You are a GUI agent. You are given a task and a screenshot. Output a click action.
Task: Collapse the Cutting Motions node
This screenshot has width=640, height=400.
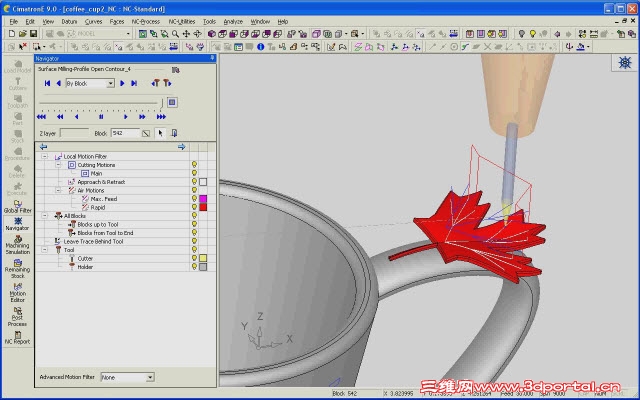58,165
